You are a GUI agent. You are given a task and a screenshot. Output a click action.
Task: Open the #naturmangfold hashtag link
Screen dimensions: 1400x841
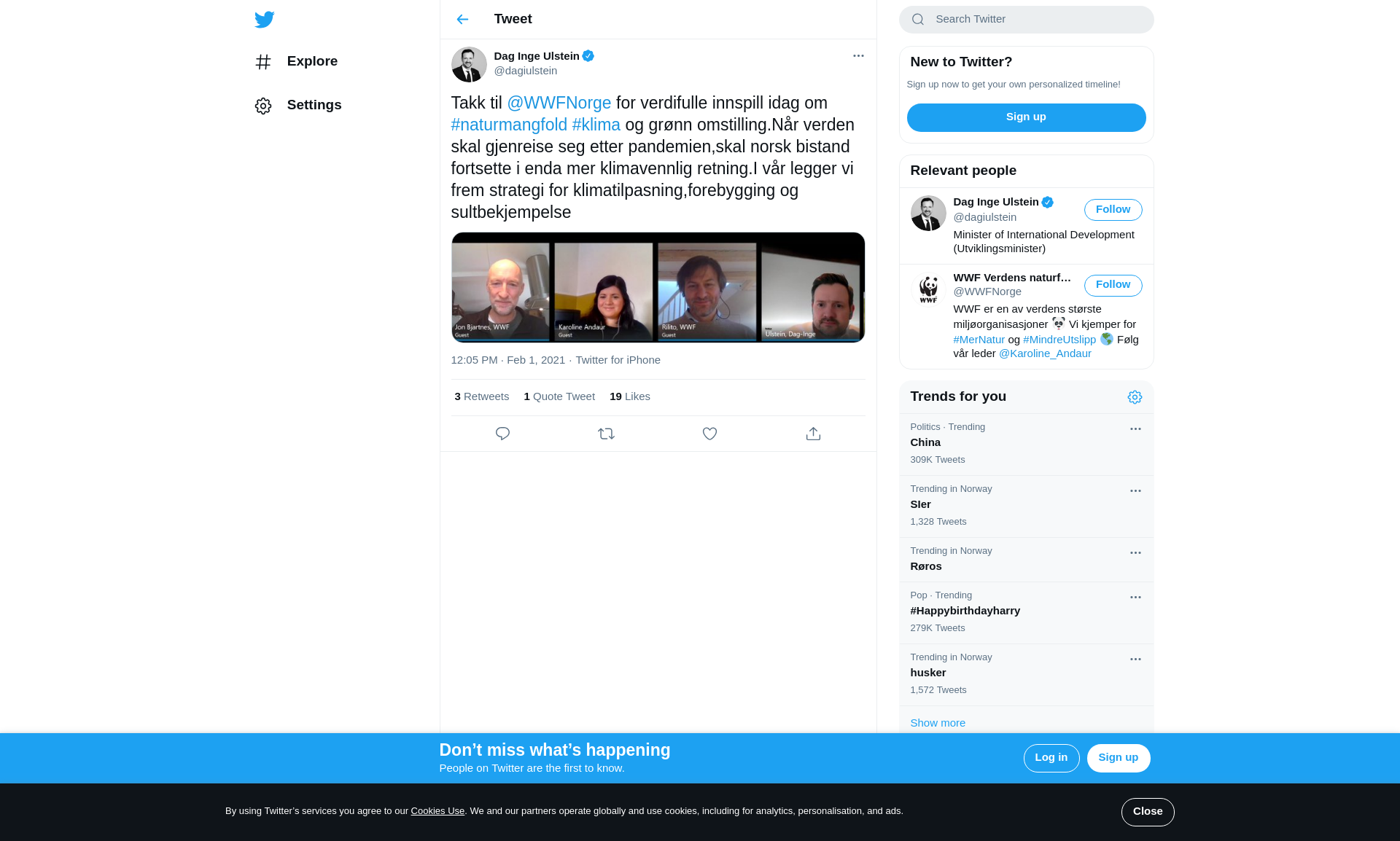tap(509, 125)
